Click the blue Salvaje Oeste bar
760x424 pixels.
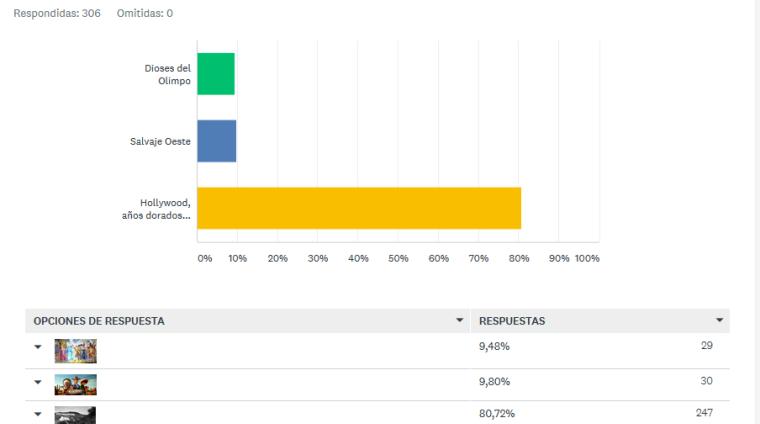click(217, 141)
